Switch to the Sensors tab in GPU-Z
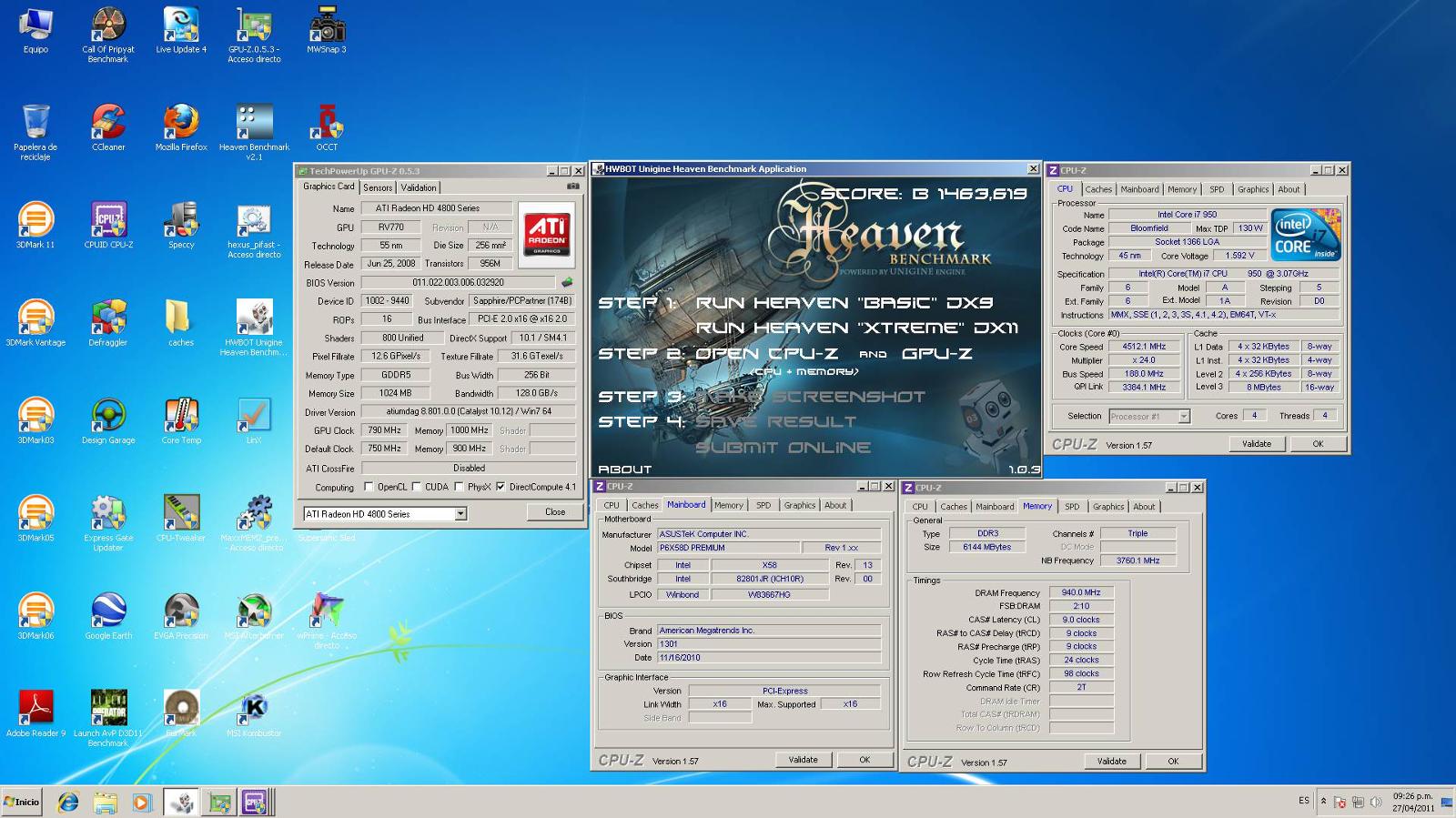The height and width of the screenshot is (818, 1456). click(378, 187)
